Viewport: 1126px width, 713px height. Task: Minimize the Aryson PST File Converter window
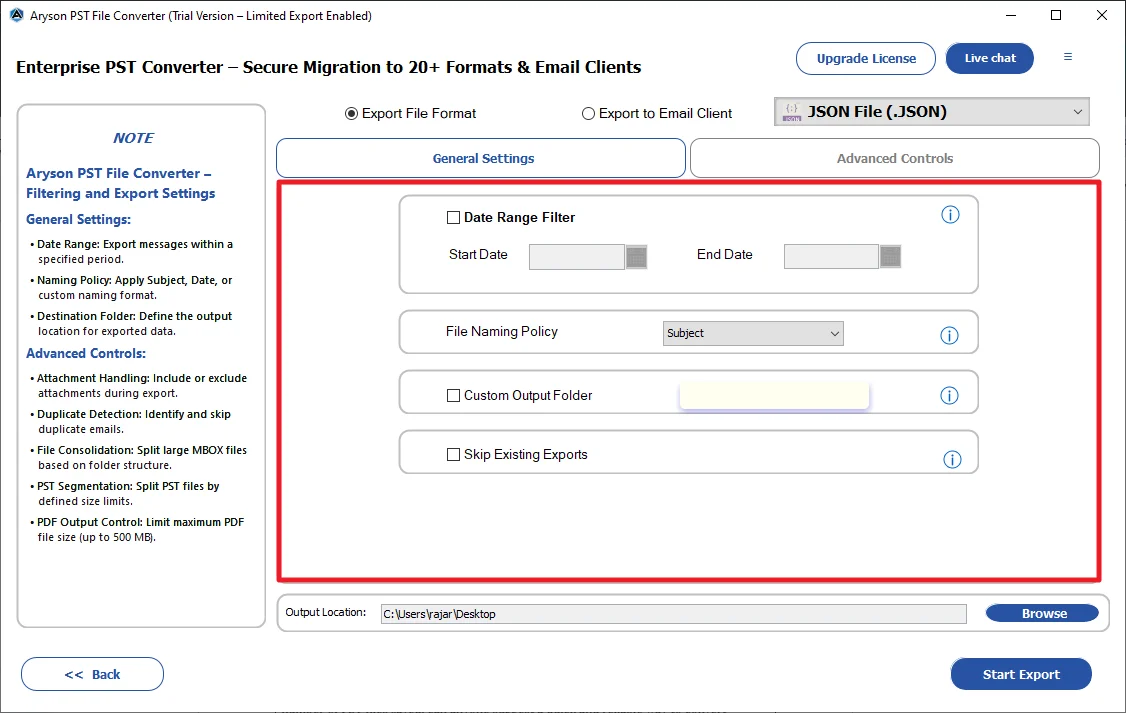pos(1010,15)
